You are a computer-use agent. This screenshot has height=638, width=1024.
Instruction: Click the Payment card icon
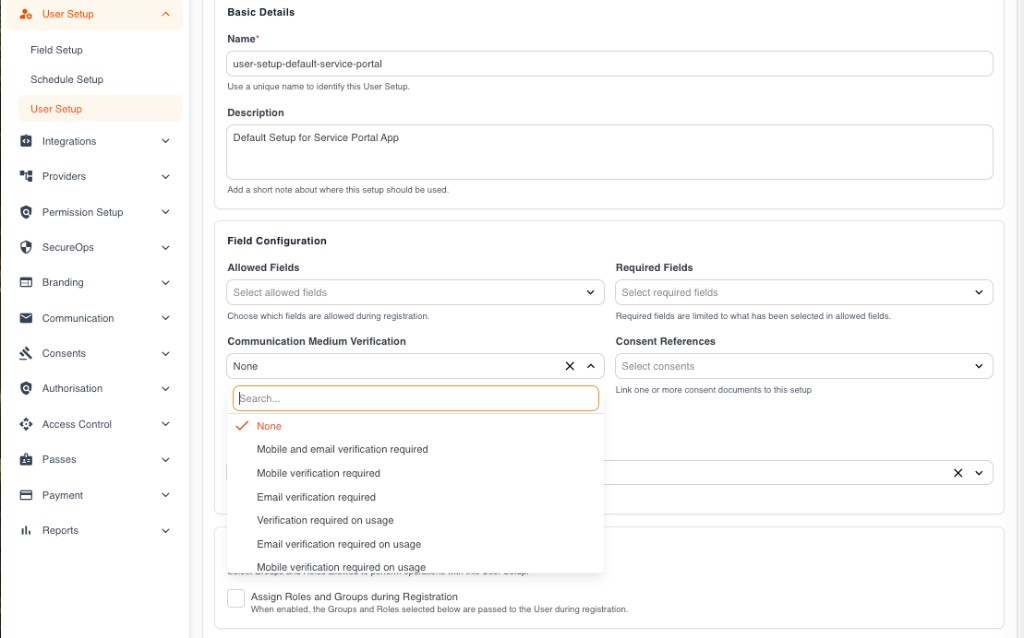point(25,495)
